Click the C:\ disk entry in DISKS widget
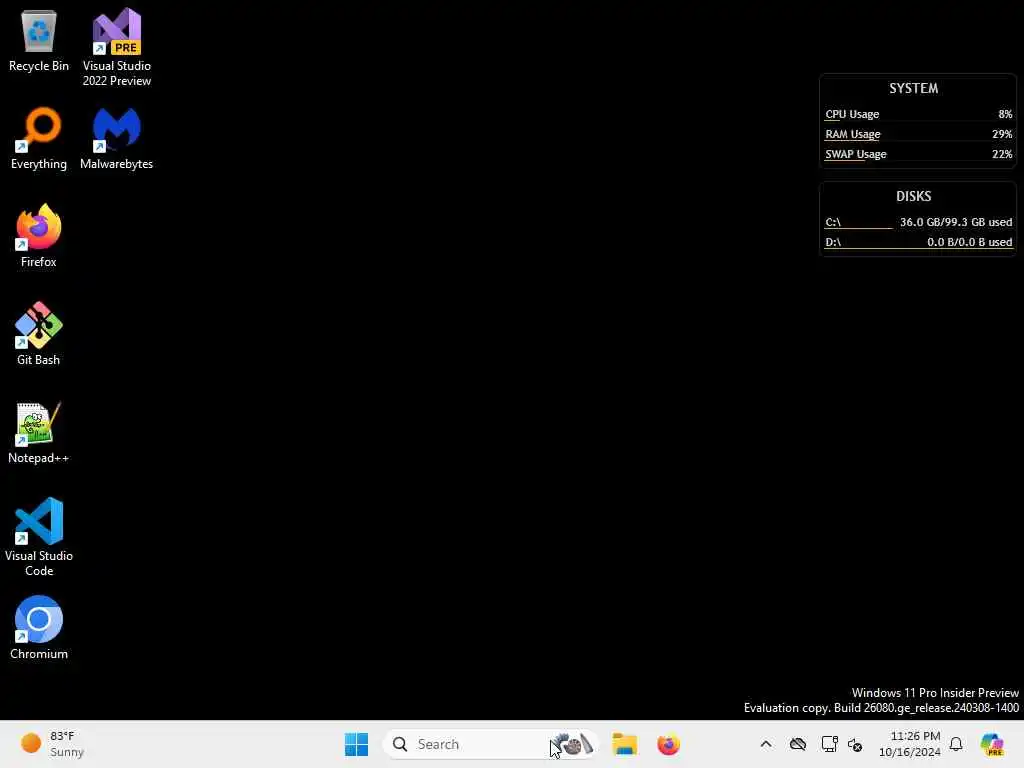This screenshot has height=768, width=1024. click(x=918, y=222)
